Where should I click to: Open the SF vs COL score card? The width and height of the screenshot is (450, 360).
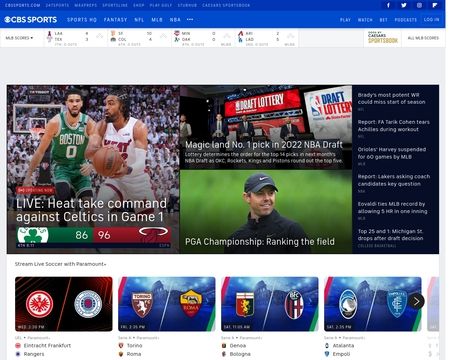pos(139,38)
